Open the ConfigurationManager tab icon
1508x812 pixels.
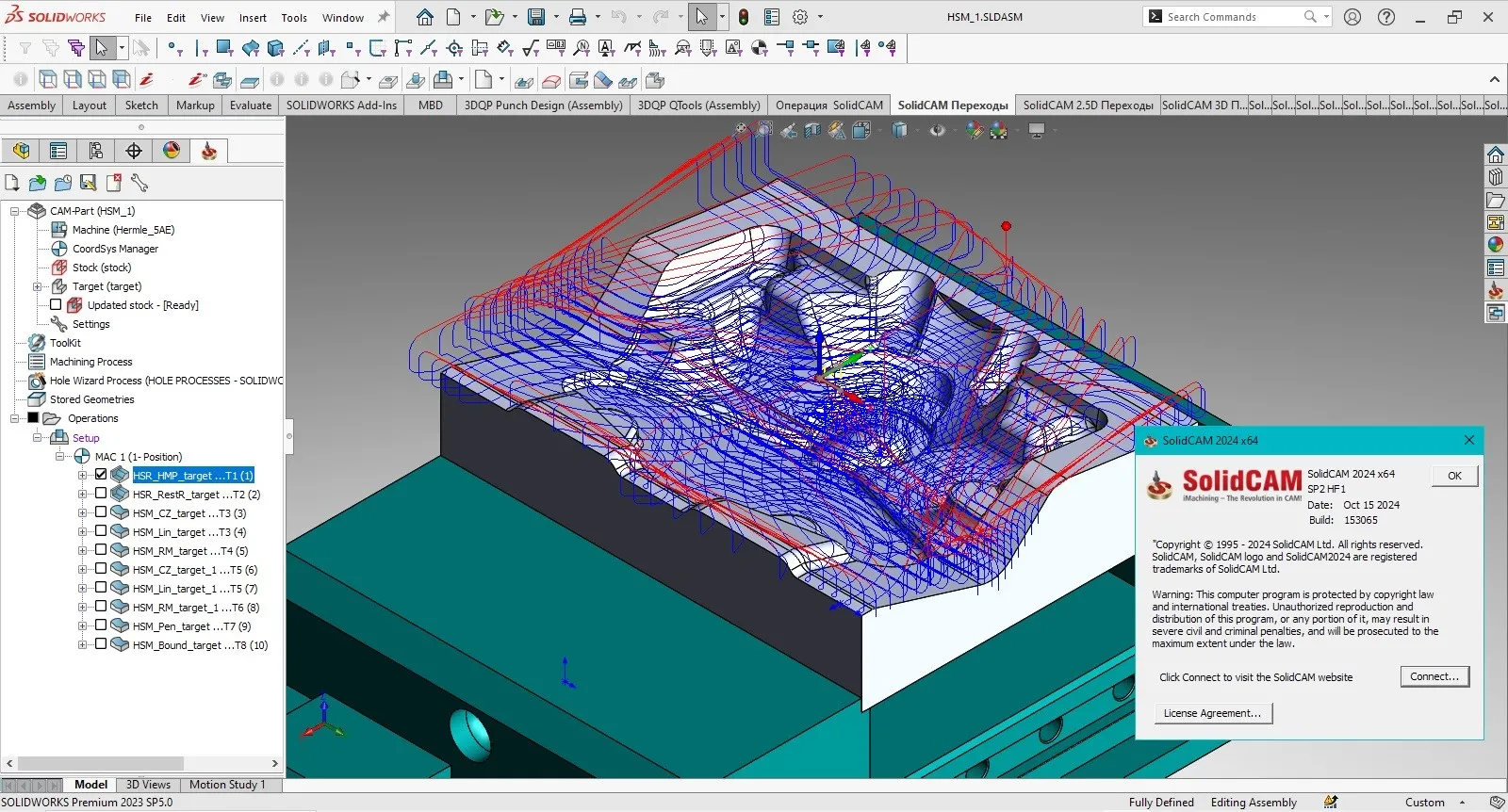[x=96, y=151]
